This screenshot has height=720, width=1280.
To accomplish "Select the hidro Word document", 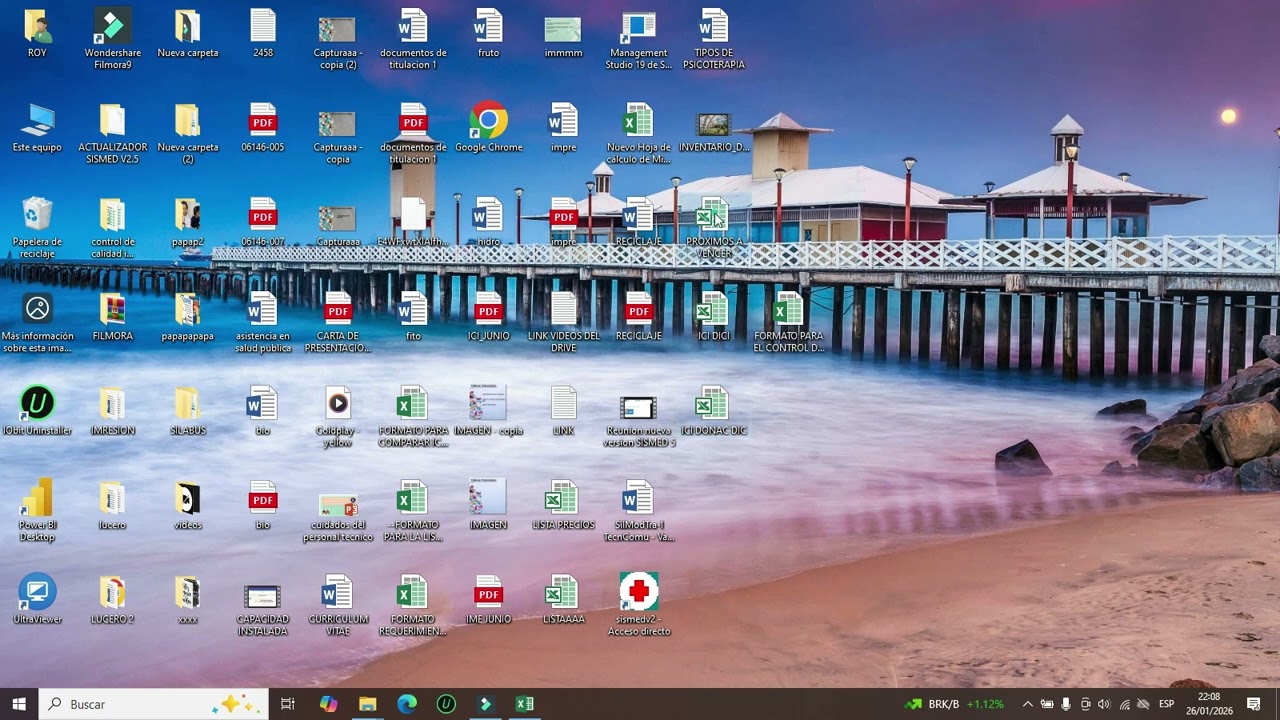I will (488, 222).
